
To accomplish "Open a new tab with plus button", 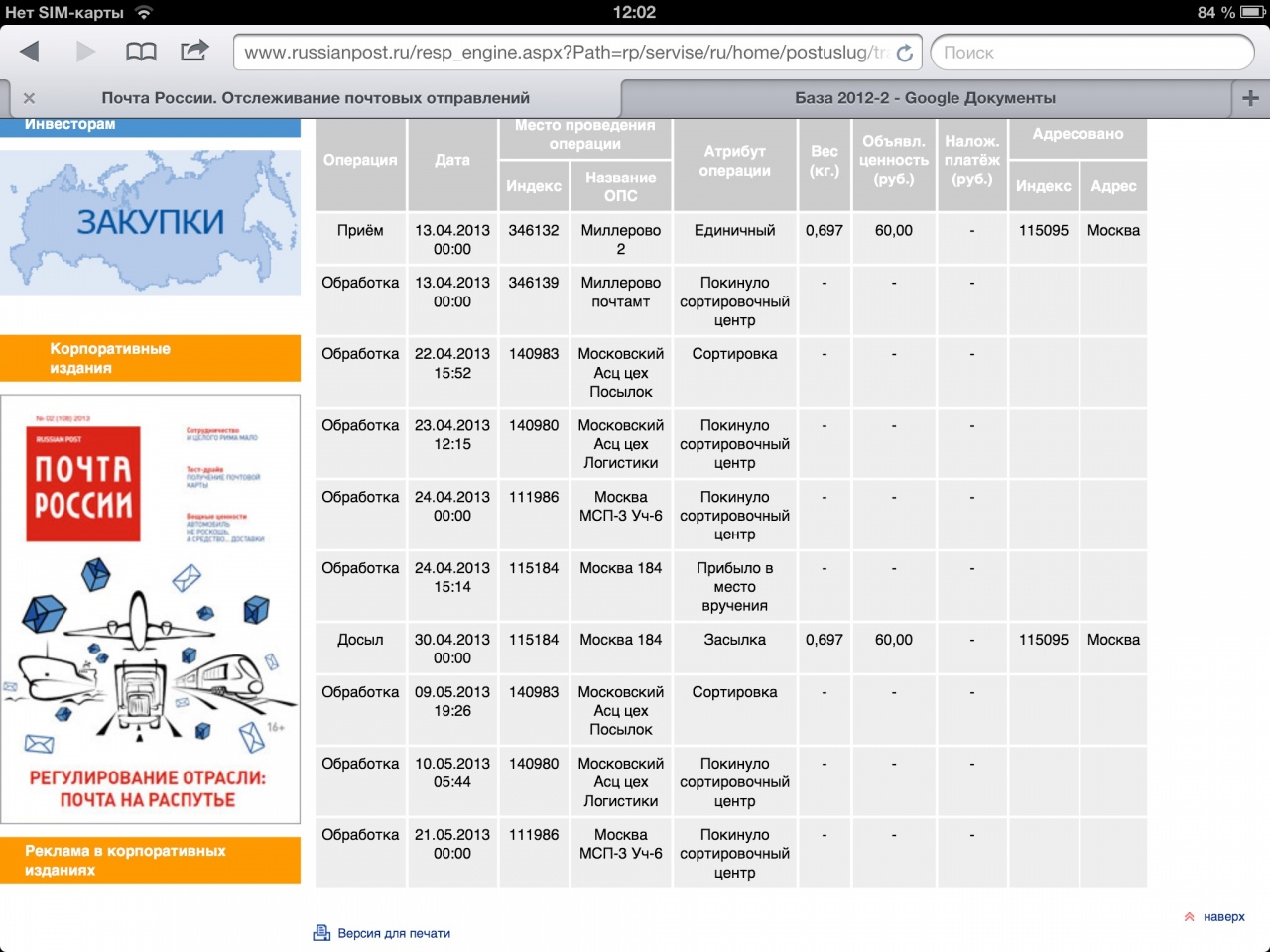I will (x=1250, y=98).
